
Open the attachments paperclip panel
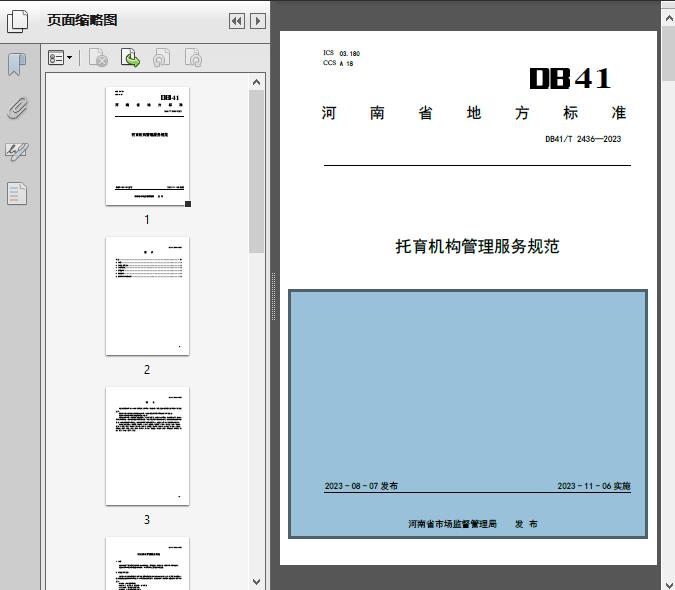pos(18,108)
